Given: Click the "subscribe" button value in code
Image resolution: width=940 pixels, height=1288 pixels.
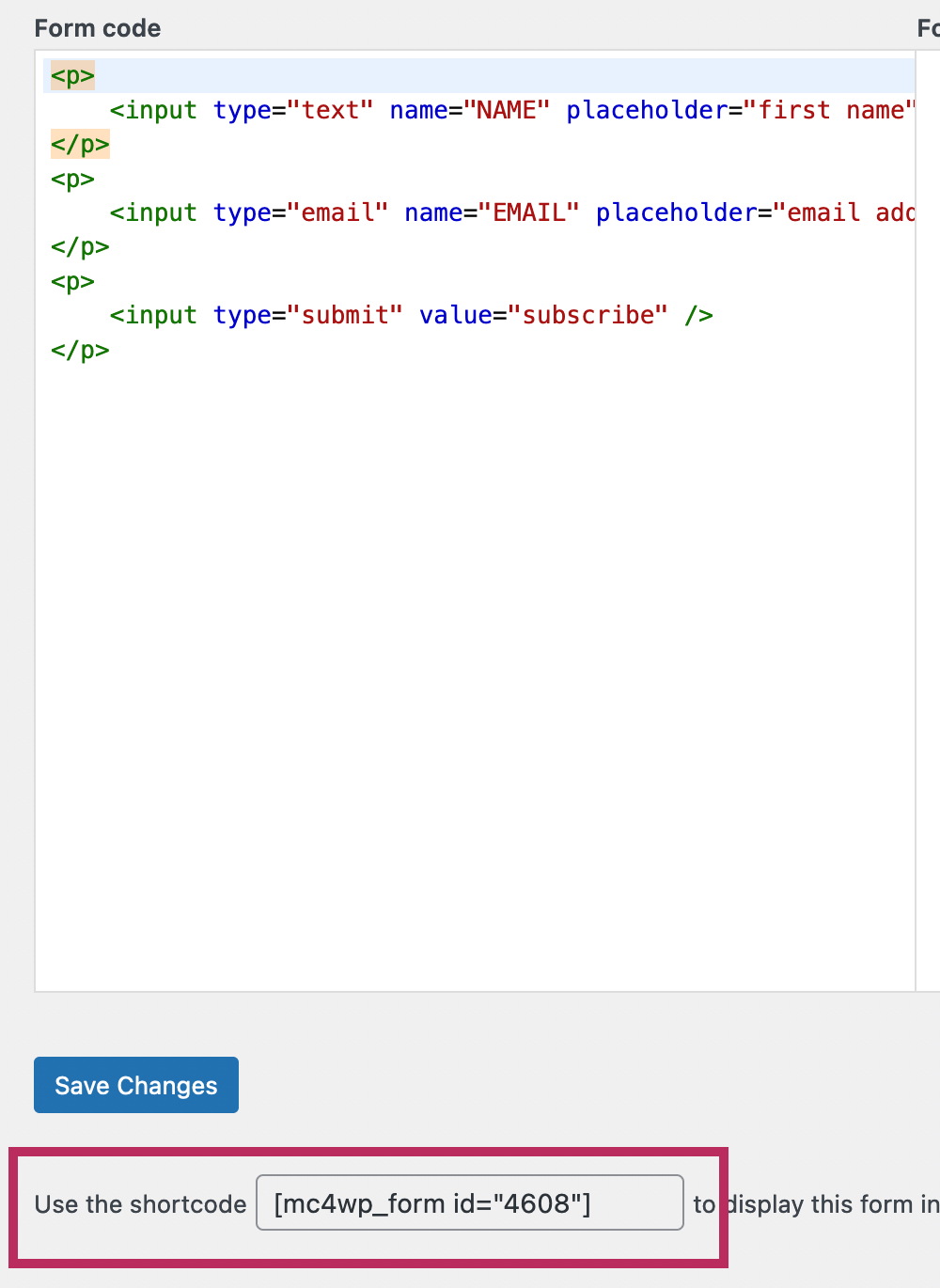Looking at the screenshot, I should 587,315.
